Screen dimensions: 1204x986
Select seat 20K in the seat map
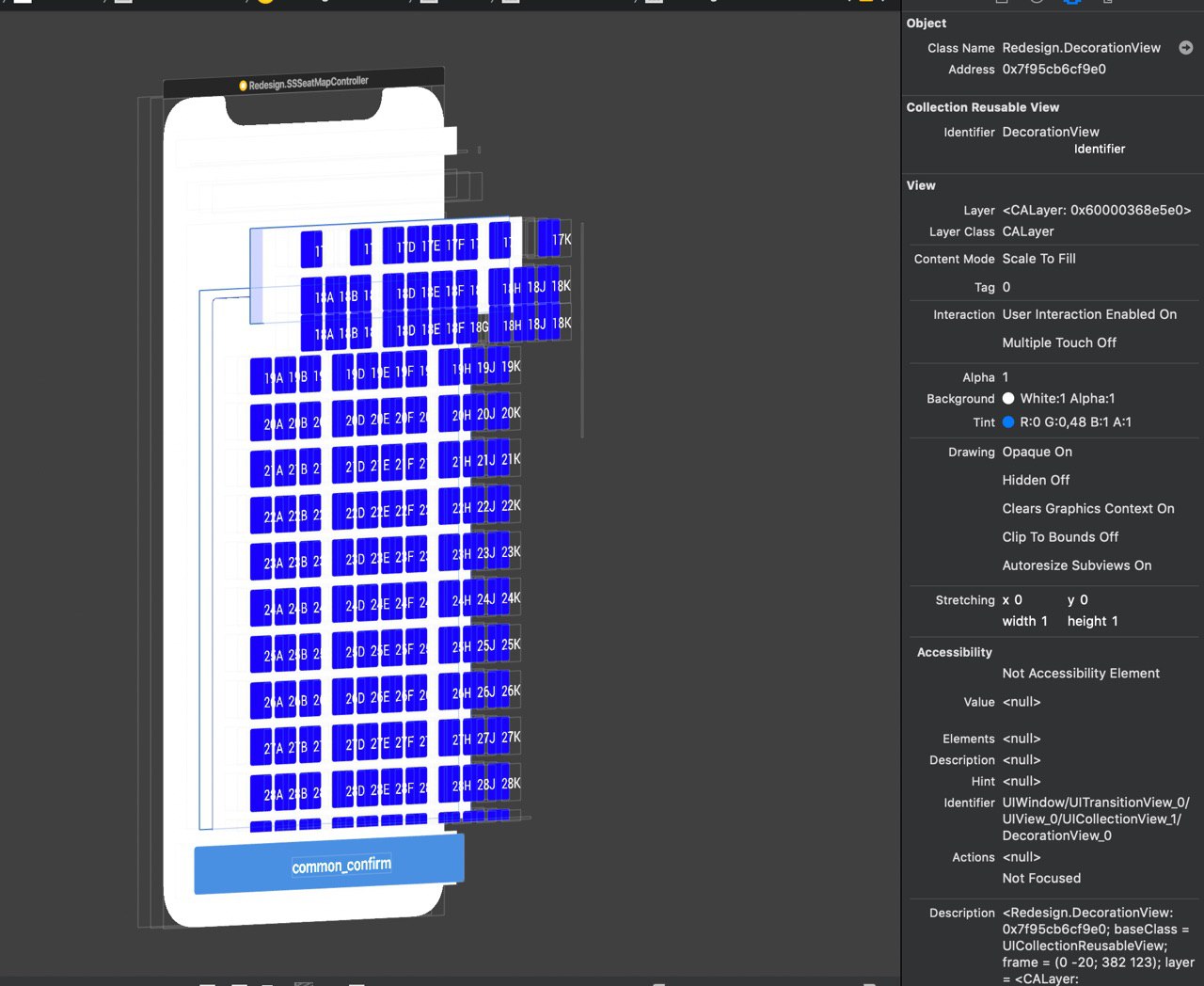click(511, 413)
